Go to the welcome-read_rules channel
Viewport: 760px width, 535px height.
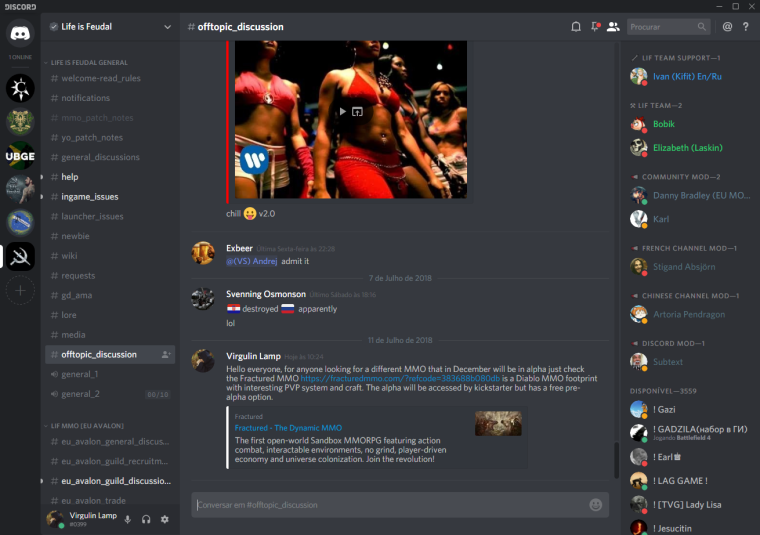pyautogui.click(x=110, y=78)
